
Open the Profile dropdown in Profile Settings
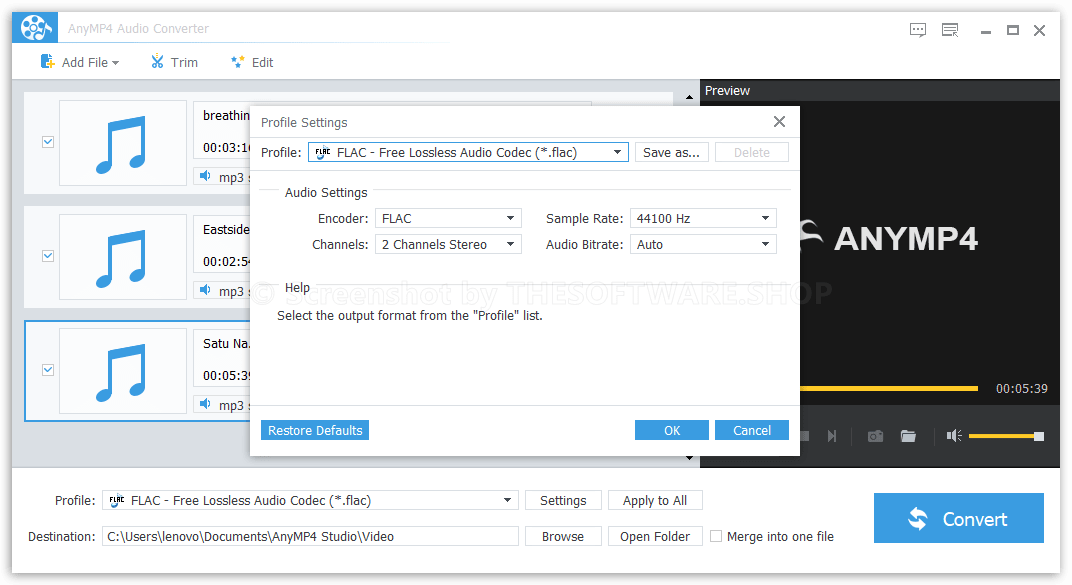click(x=468, y=152)
